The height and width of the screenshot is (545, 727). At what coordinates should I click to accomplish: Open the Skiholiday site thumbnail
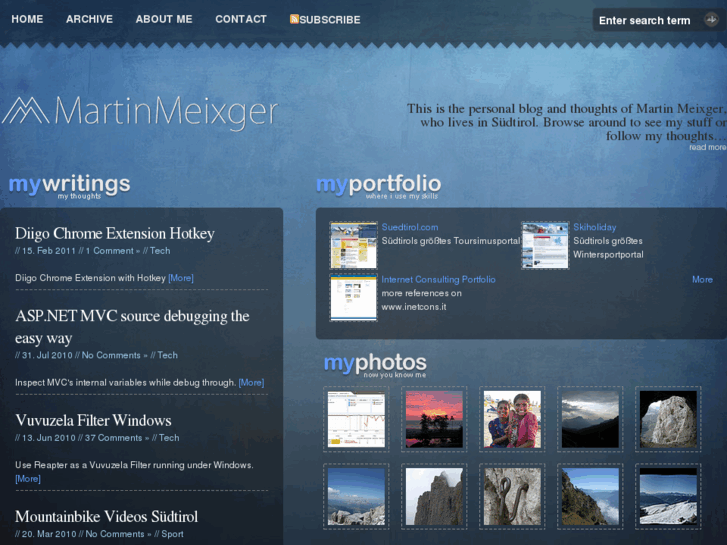[545, 245]
